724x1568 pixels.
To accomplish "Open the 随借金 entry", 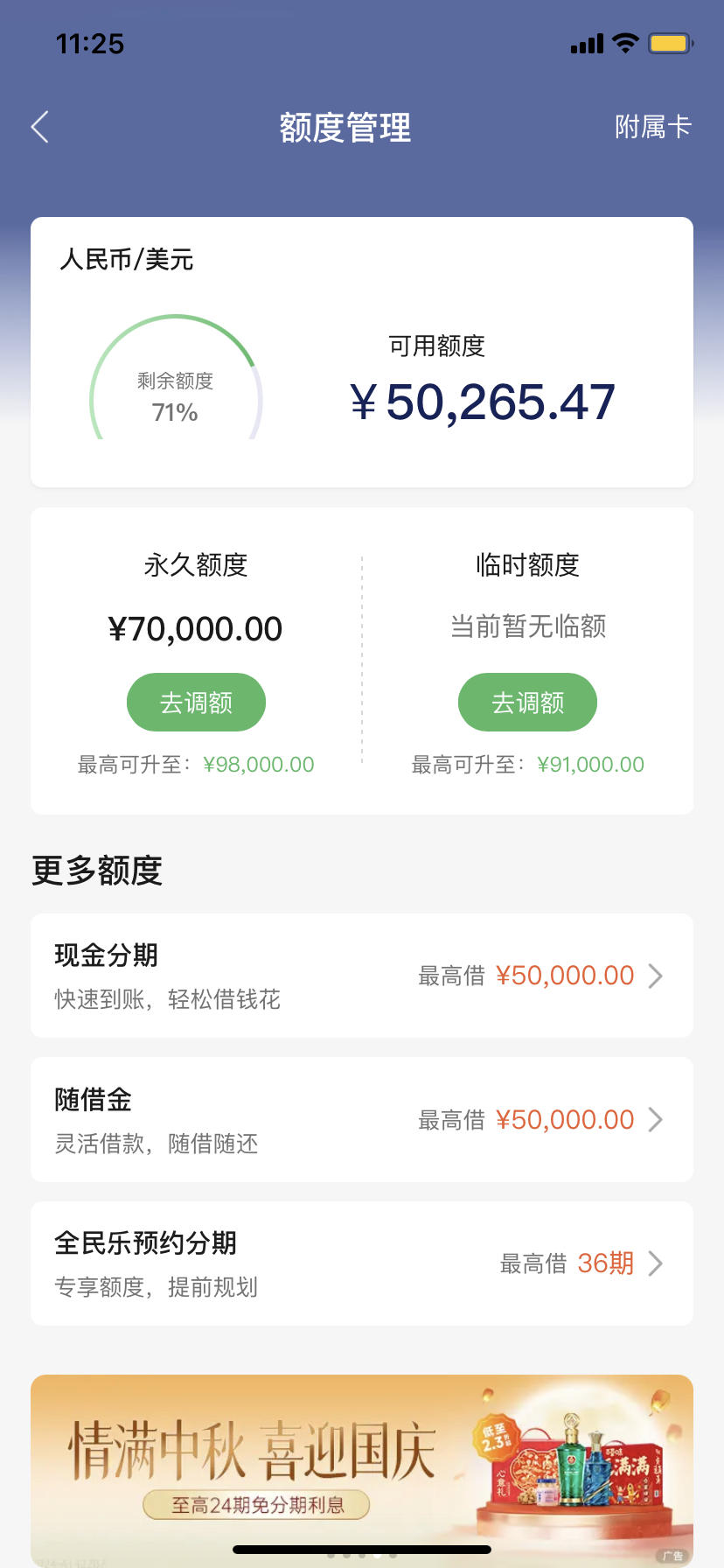I will [x=362, y=1120].
